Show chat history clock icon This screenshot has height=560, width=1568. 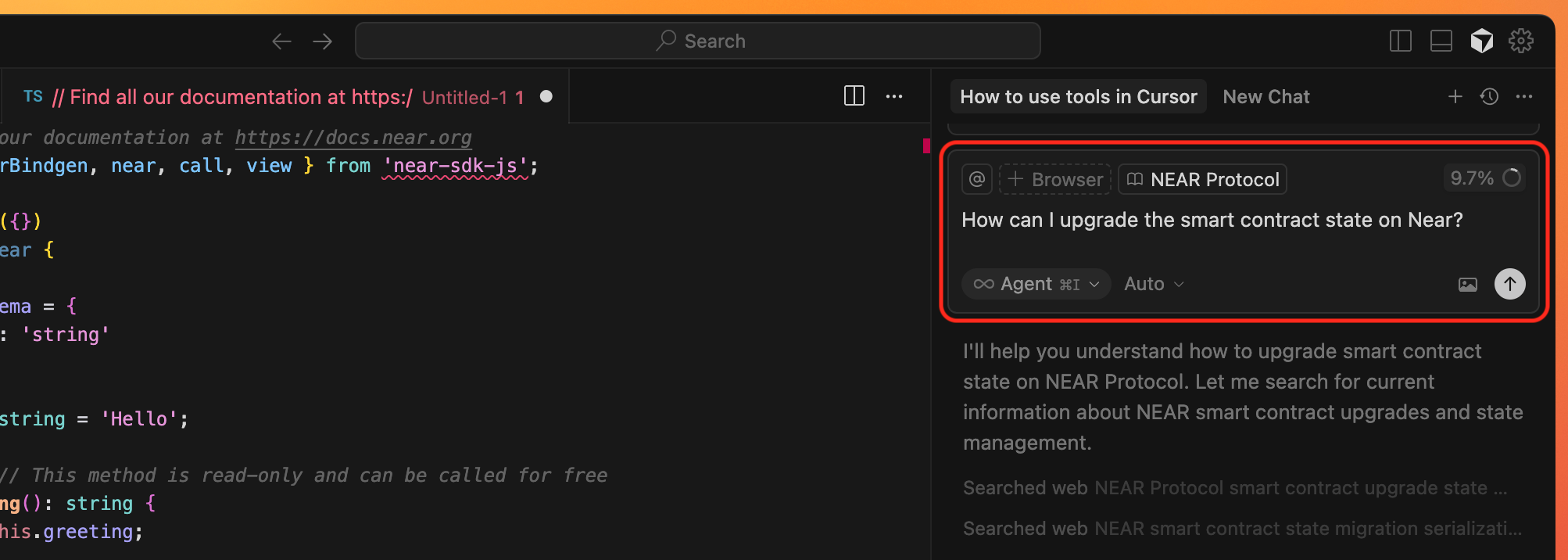1489,96
